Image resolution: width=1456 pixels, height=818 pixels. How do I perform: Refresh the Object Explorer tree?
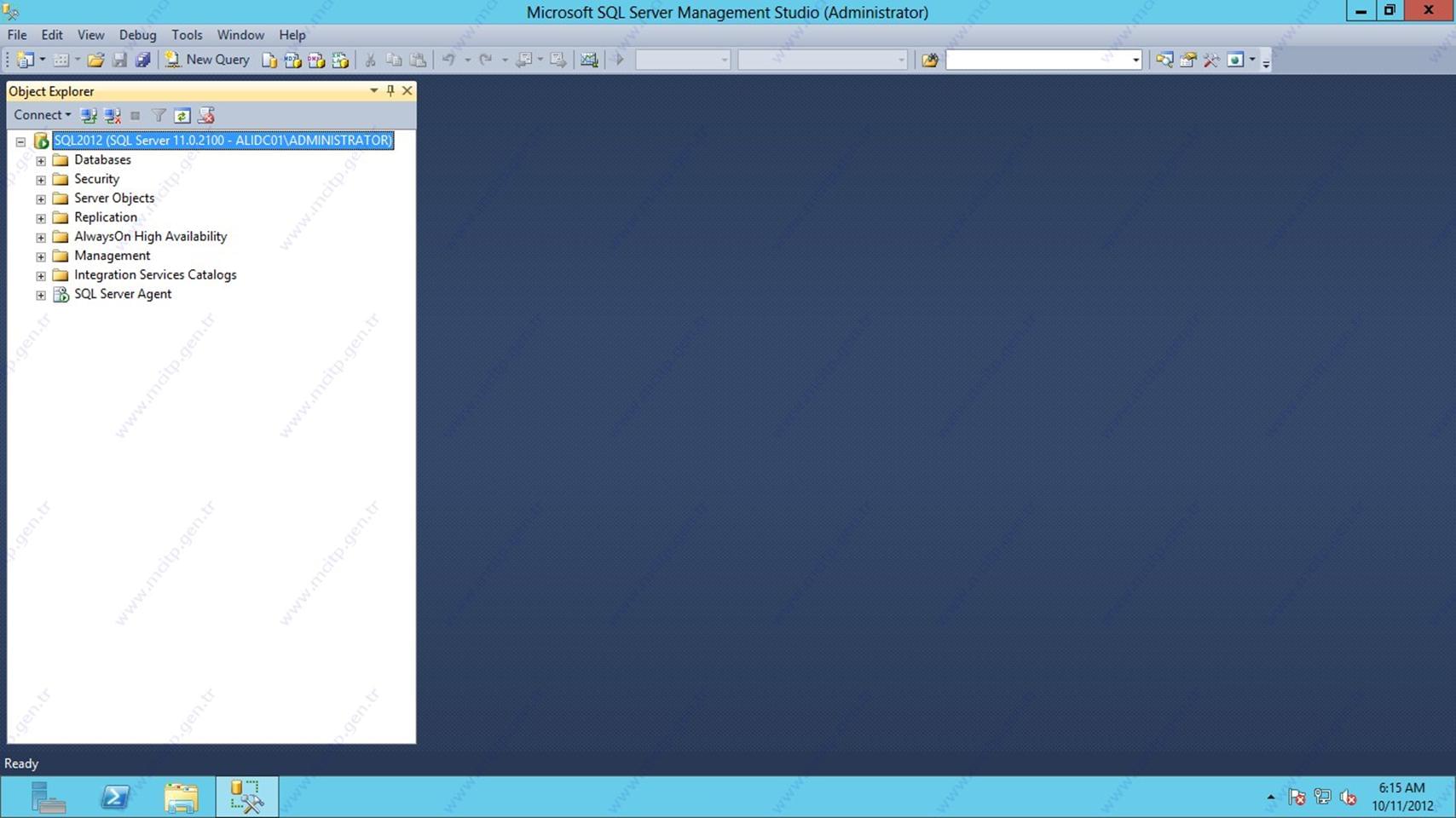(x=182, y=115)
